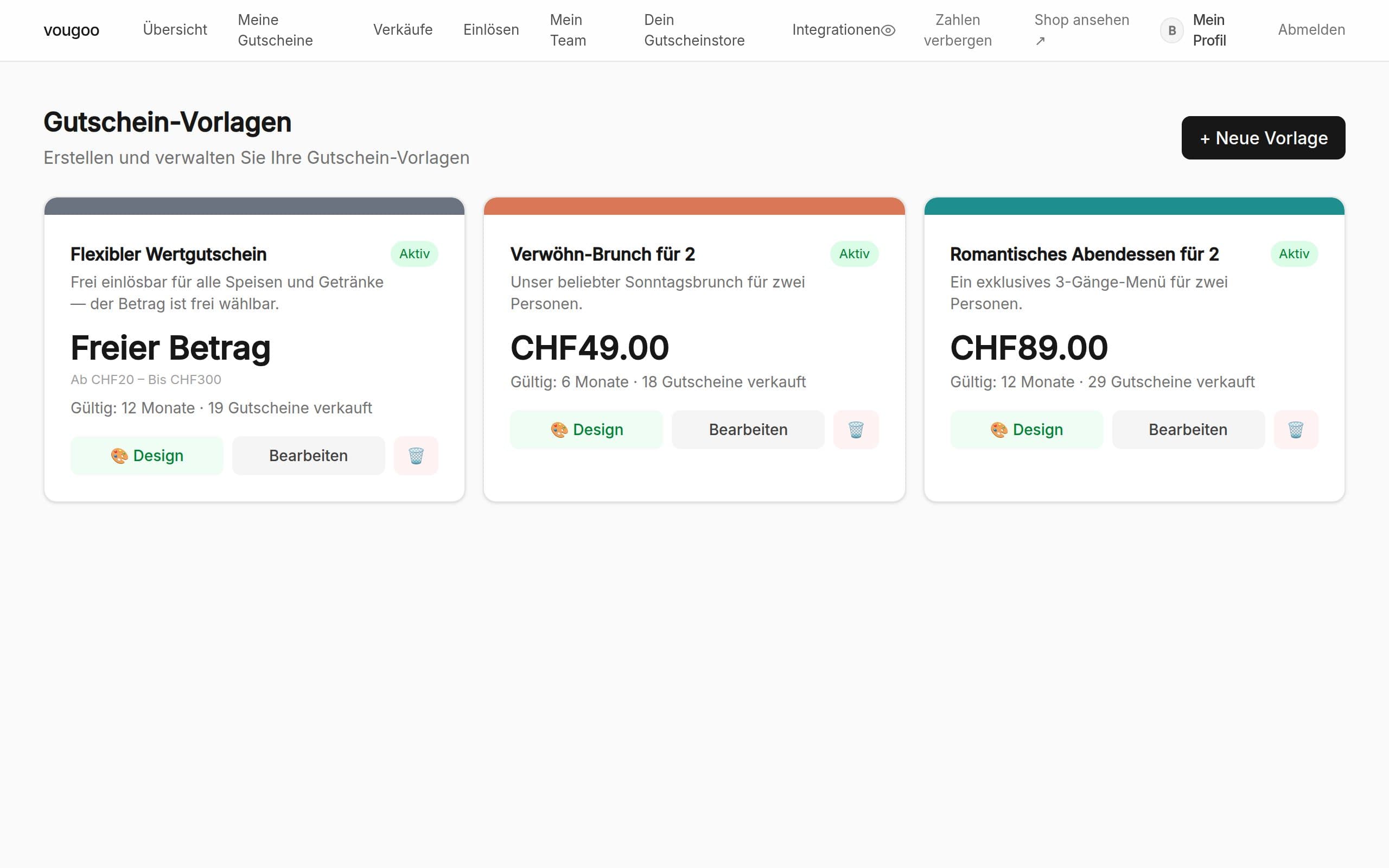Open Design for Romantisches Abendessen für 2
Viewport: 1389px width, 868px height.
(x=1026, y=430)
